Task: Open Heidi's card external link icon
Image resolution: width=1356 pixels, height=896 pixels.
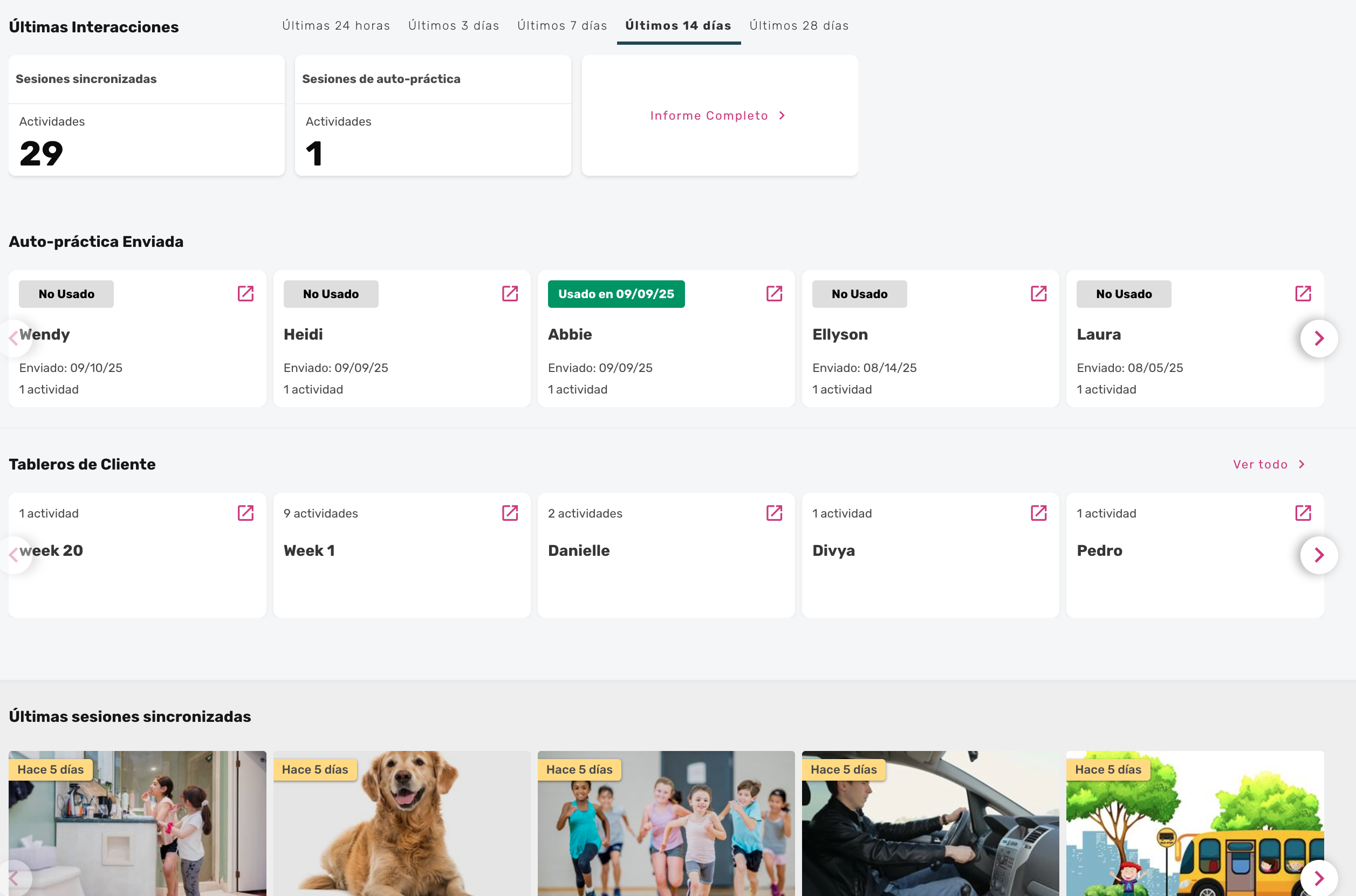Action: (x=509, y=294)
